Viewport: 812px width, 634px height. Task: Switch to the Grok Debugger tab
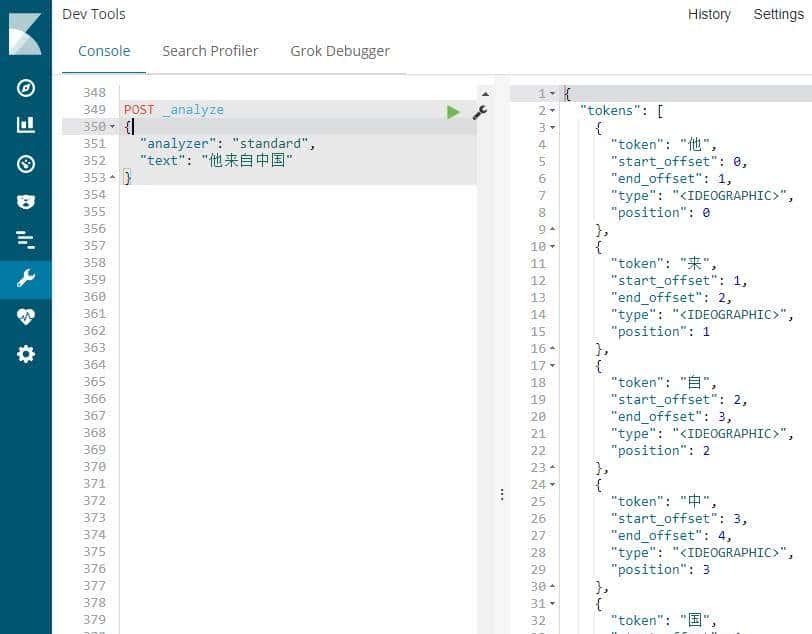click(x=340, y=51)
